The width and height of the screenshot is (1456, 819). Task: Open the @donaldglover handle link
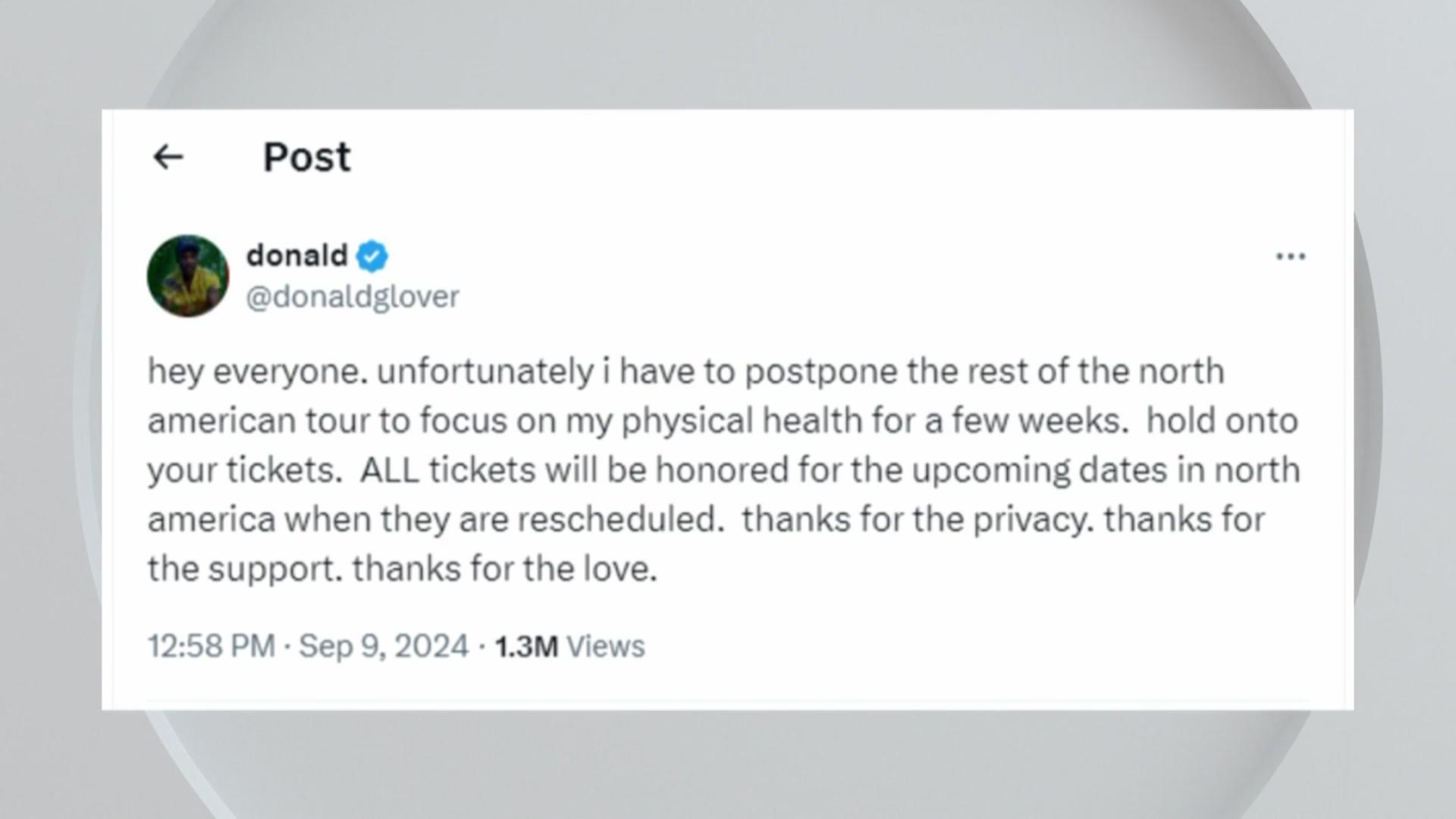click(x=353, y=297)
